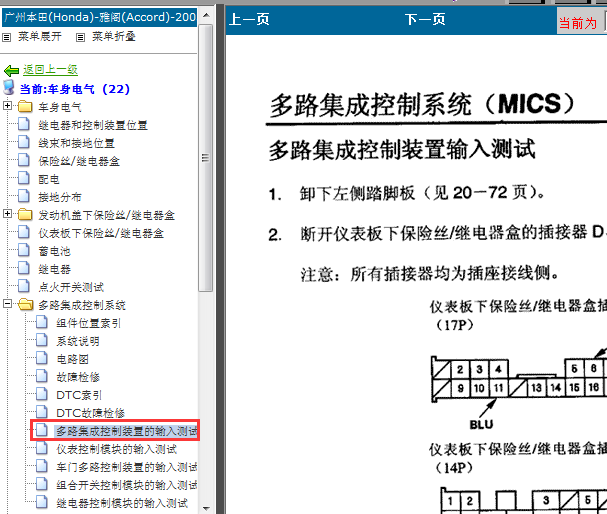The width and height of the screenshot is (607, 514).
Task: Click document icon of 配电
Action: pos(24,178)
